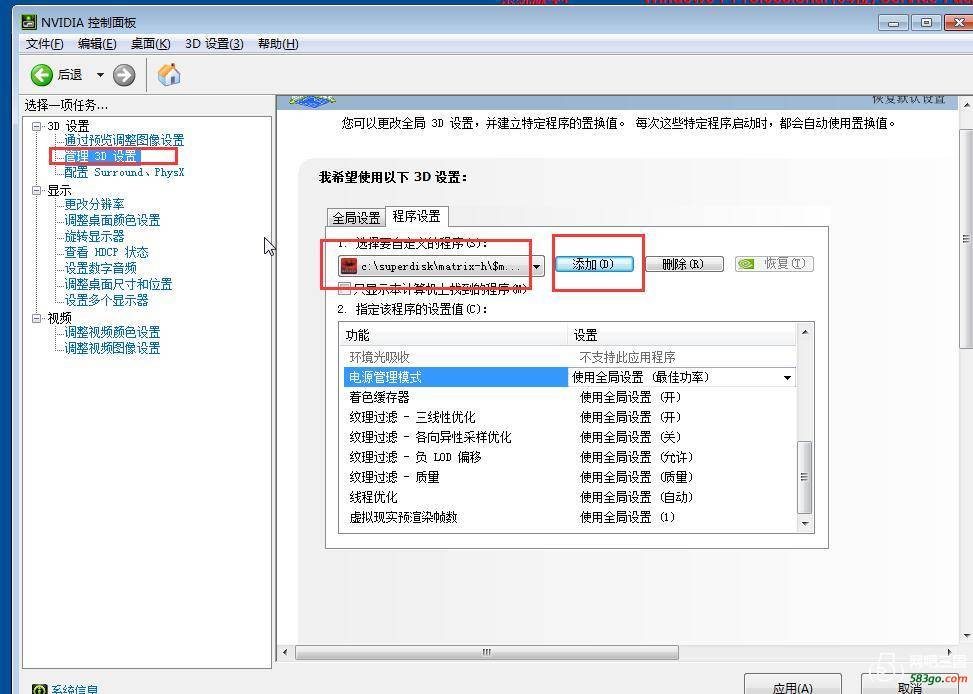Open the 桌面(K) menu
The image size is (973, 694).
click(151, 44)
